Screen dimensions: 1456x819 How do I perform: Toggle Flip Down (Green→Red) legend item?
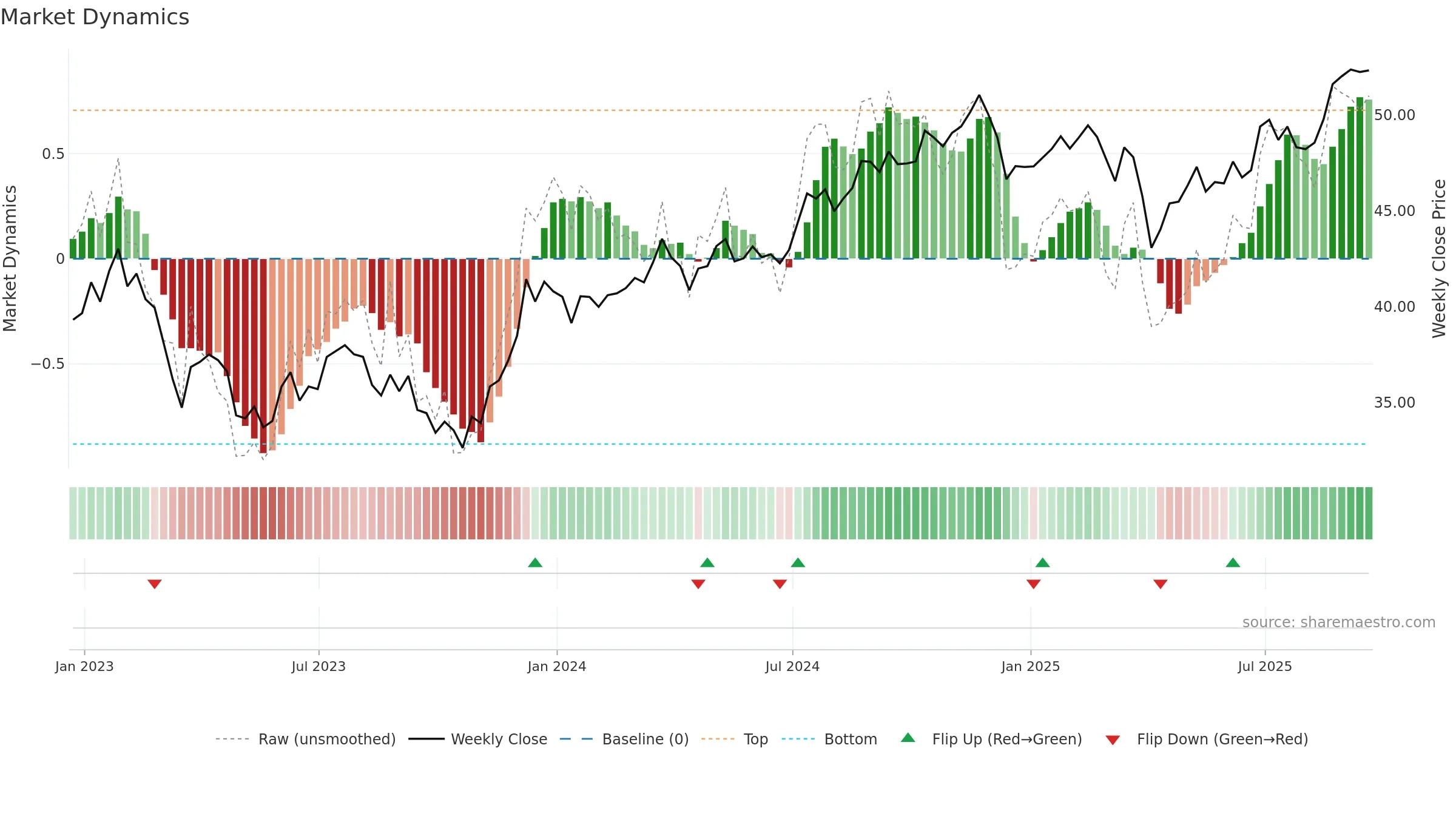[x=1207, y=739]
